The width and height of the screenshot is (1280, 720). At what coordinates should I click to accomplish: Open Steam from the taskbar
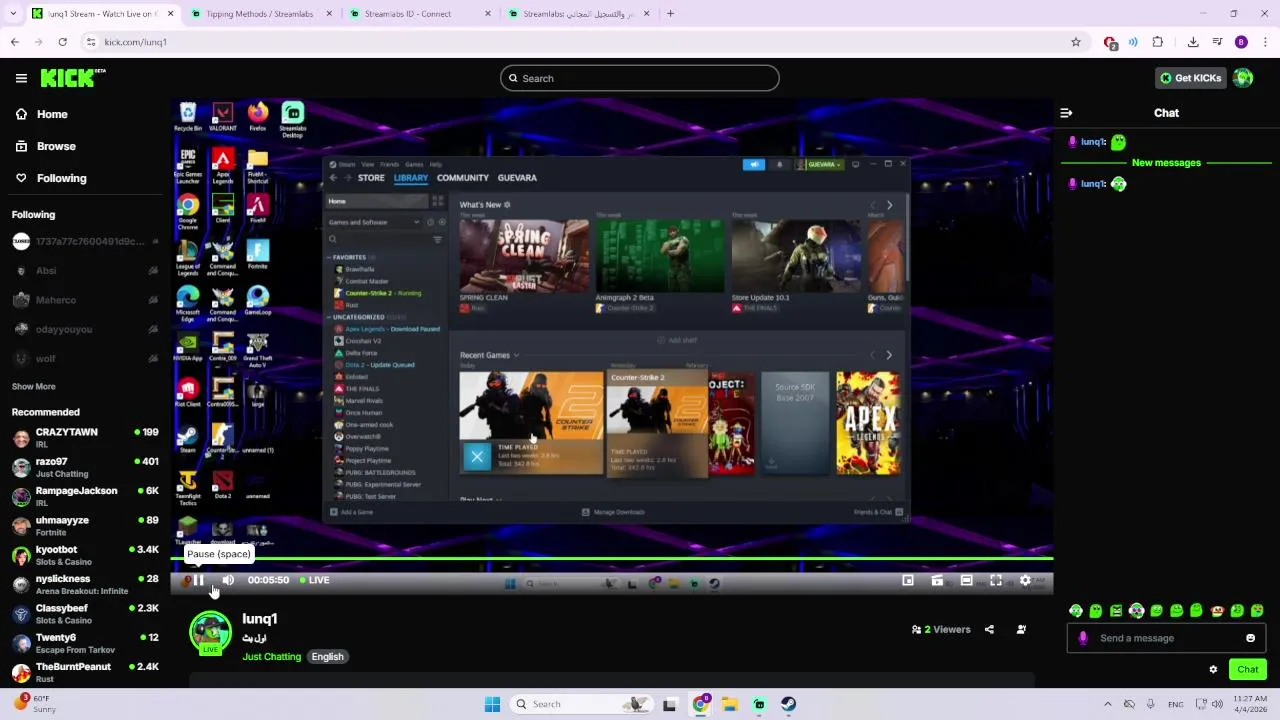tap(789, 704)
